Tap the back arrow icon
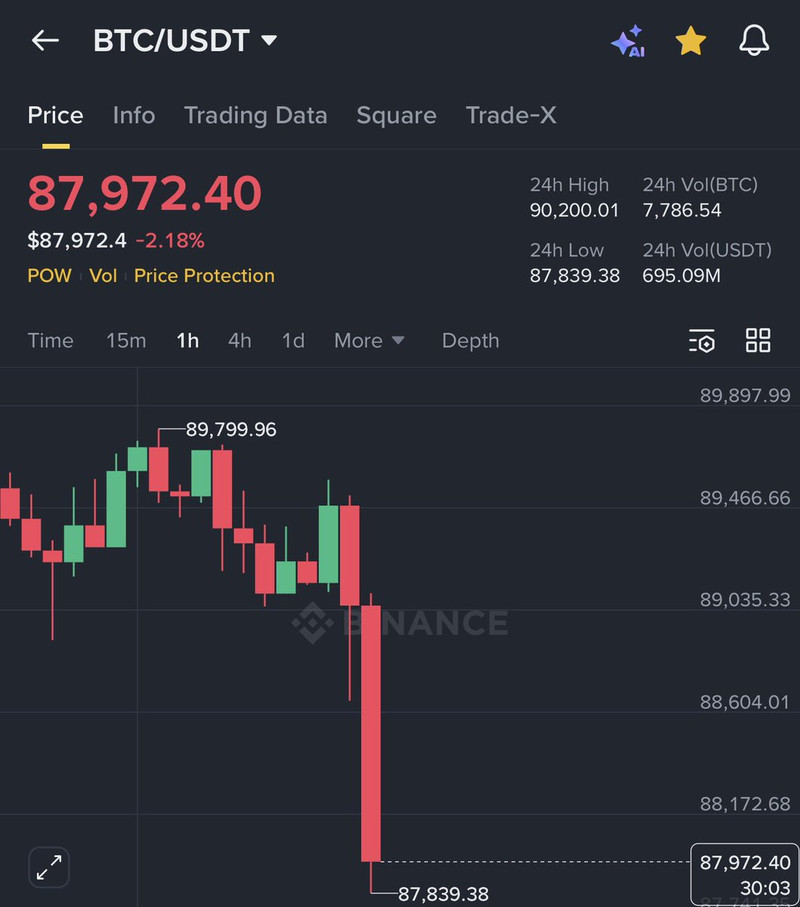Screen dimensions: 800x907 pyautogui.click(x=45, y=41)
